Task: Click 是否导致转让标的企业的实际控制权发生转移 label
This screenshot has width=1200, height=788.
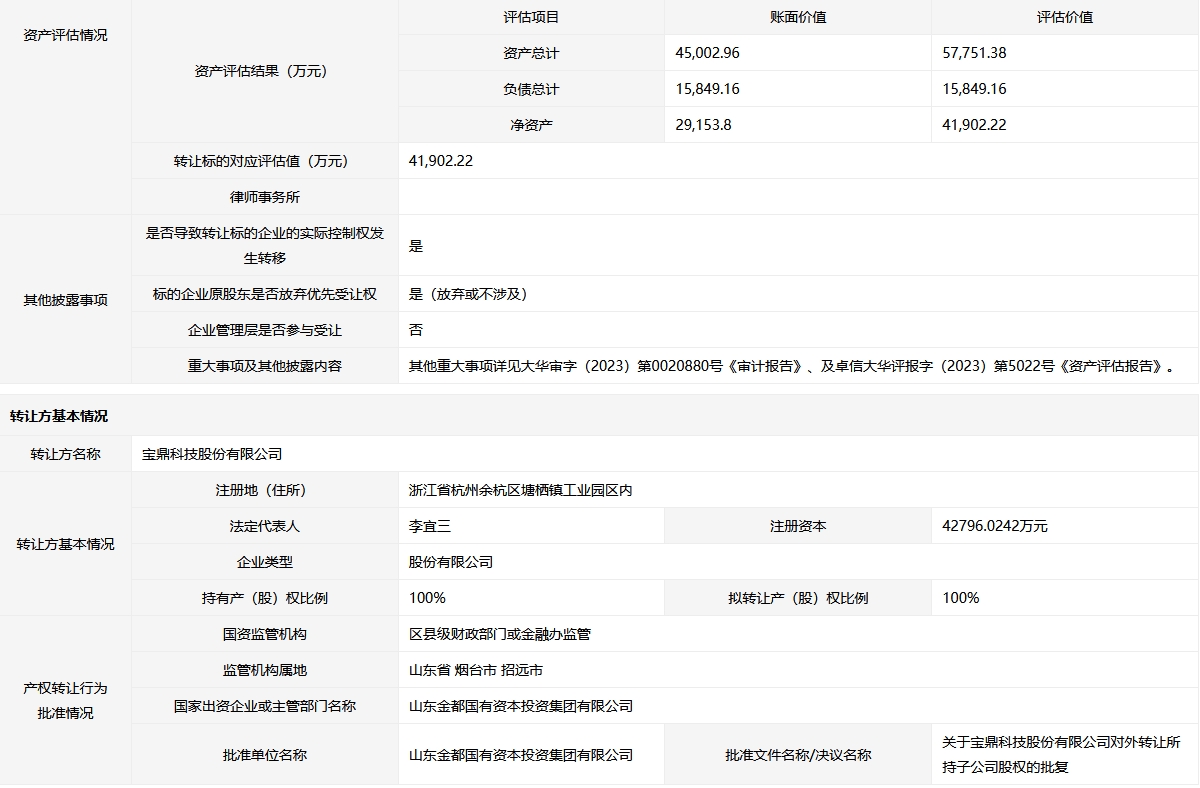Action: point(265,245)
